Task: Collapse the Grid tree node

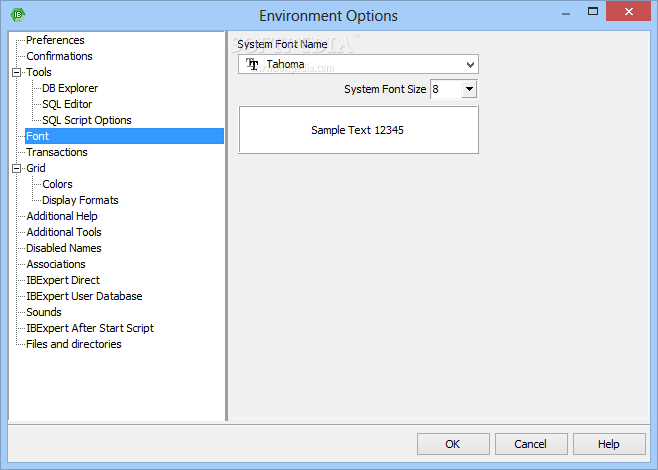Action: click(16, 168)
